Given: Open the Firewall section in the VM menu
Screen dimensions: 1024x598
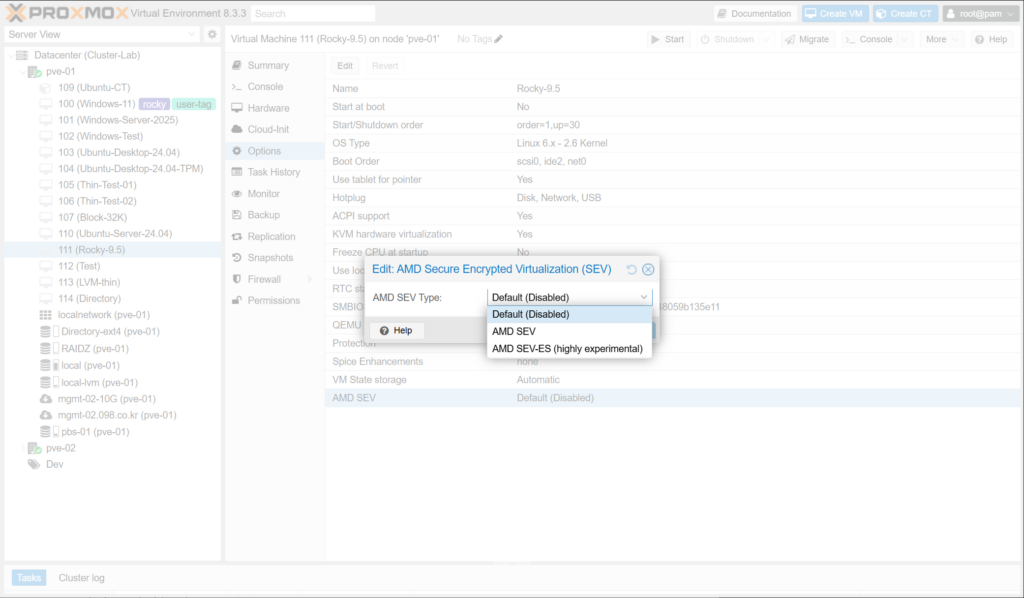Looking at the screenshot, I should 264,279.
